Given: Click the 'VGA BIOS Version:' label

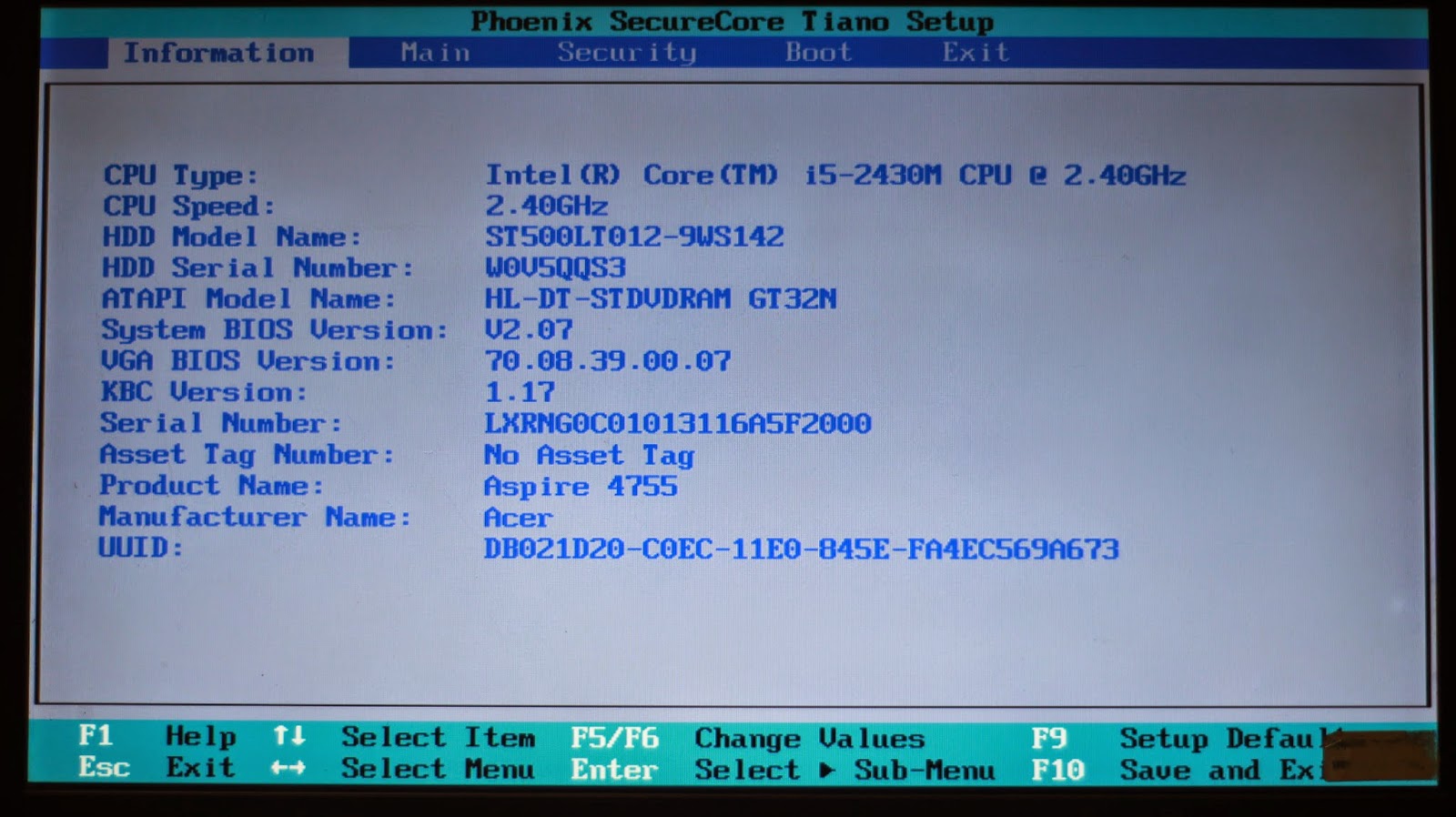Looking at the screenshot, I should coord(248,360).
